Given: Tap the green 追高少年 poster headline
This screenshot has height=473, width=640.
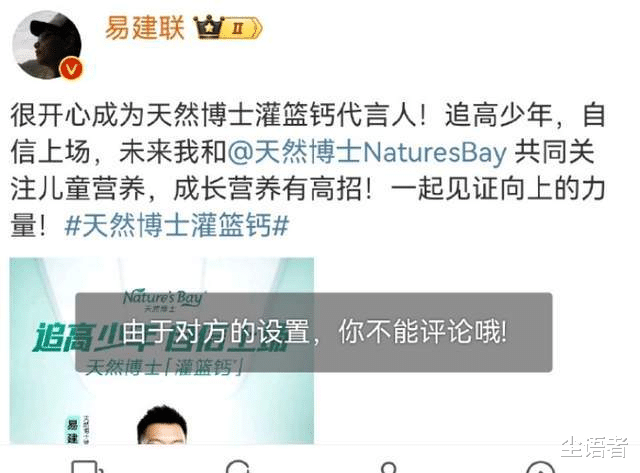Looking at the screenshot, I should [x=159, y=337].
